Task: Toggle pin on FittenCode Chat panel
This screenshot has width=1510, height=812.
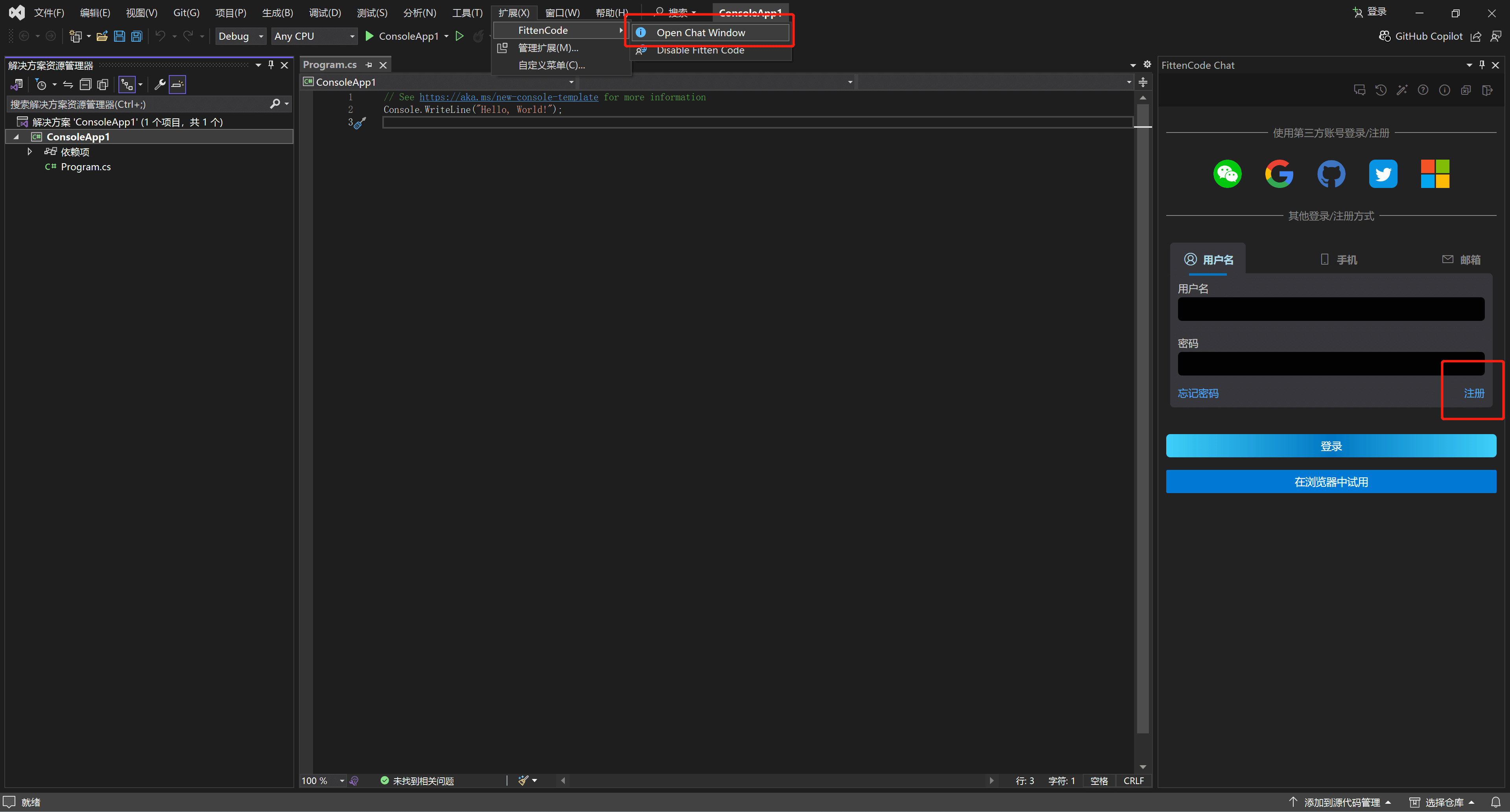Action: [x=1482, y=65]
